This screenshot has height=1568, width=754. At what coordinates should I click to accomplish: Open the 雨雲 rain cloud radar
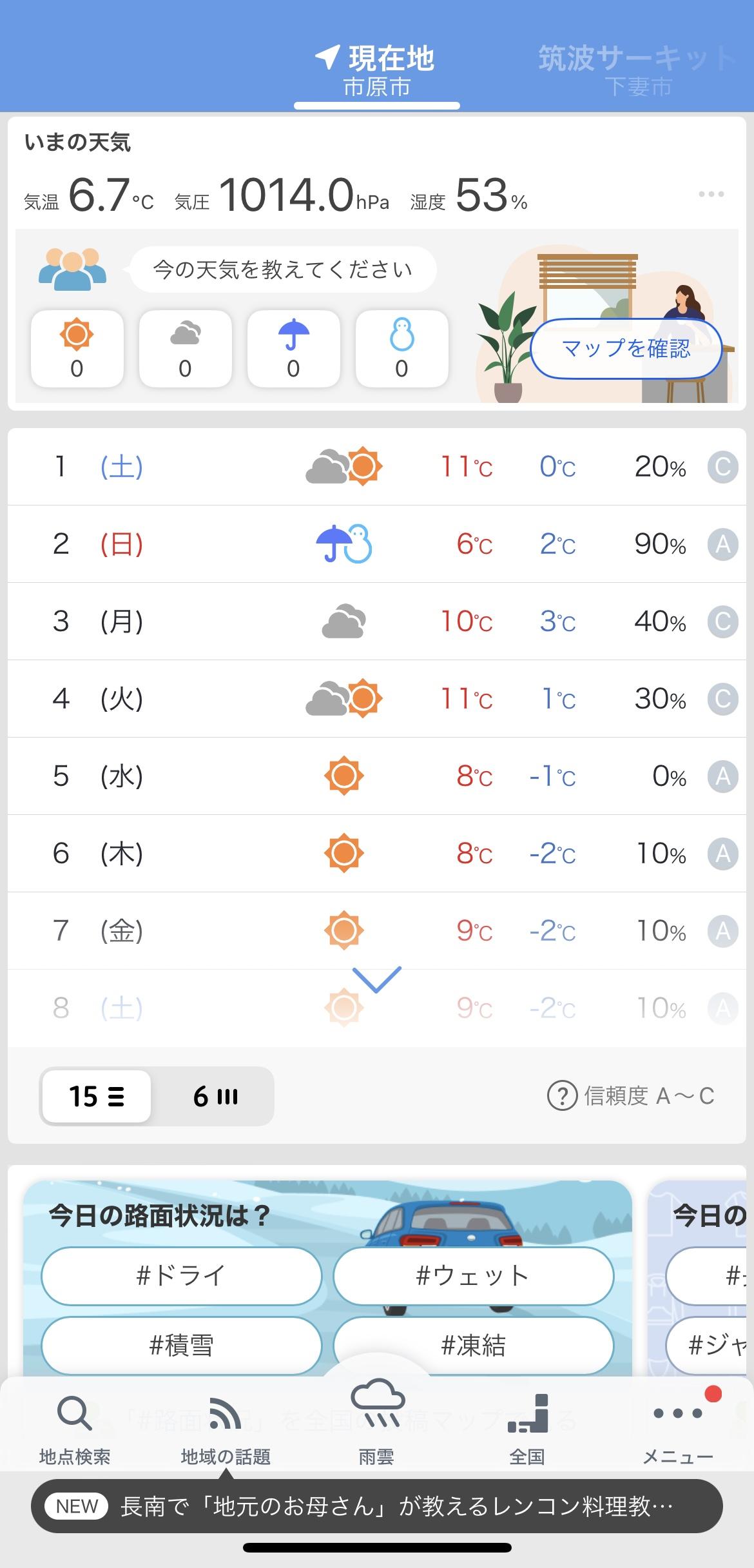click(x=377, y=1418)
